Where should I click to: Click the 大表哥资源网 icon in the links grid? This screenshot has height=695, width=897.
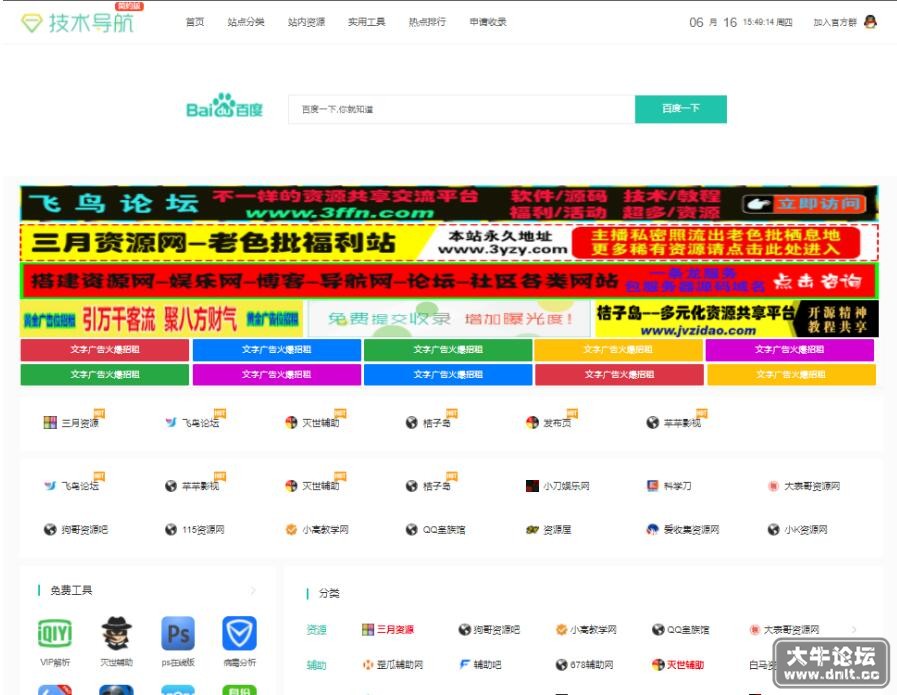point(773,486)
